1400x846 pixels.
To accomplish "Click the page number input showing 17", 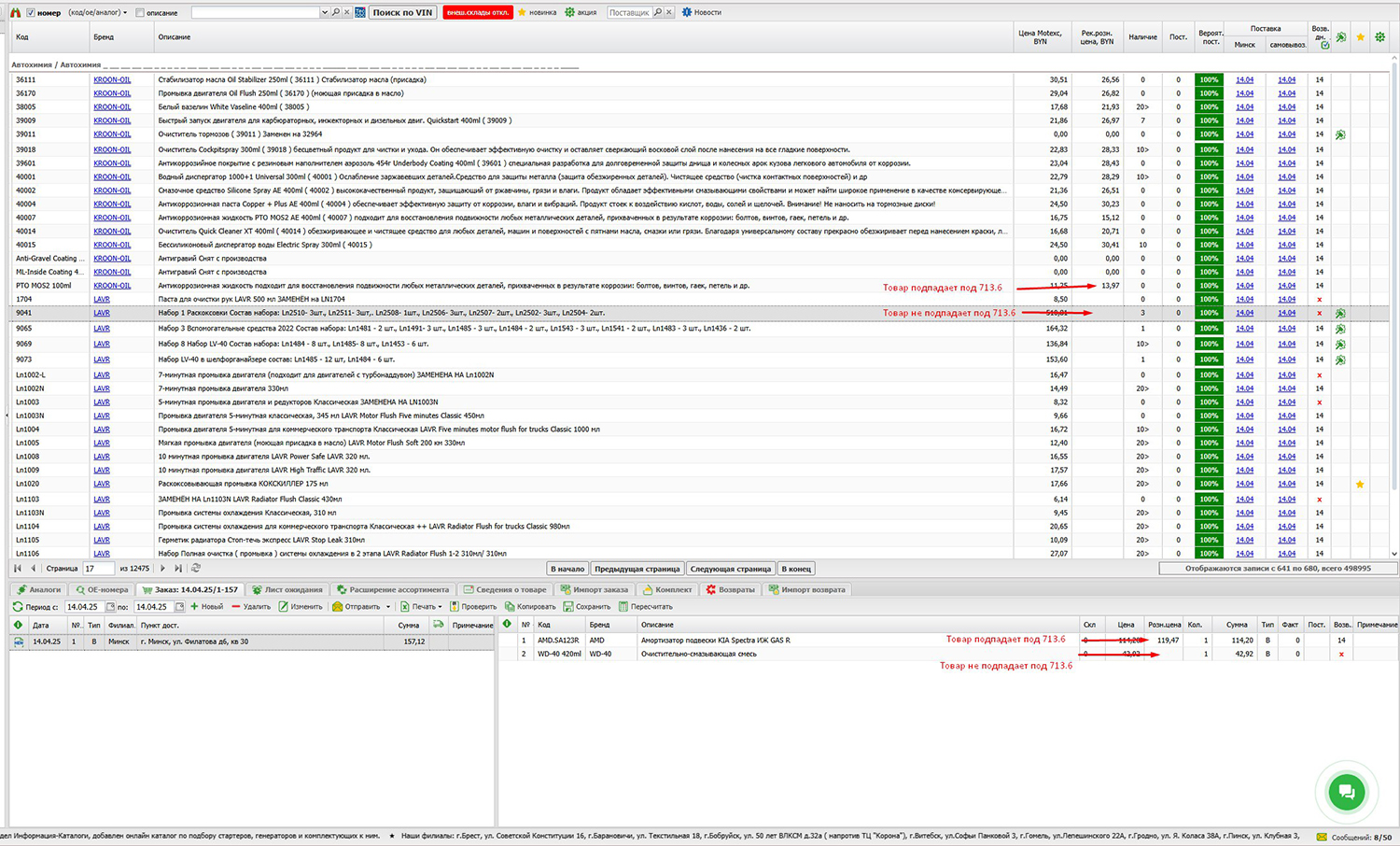I will click(98, 568).
